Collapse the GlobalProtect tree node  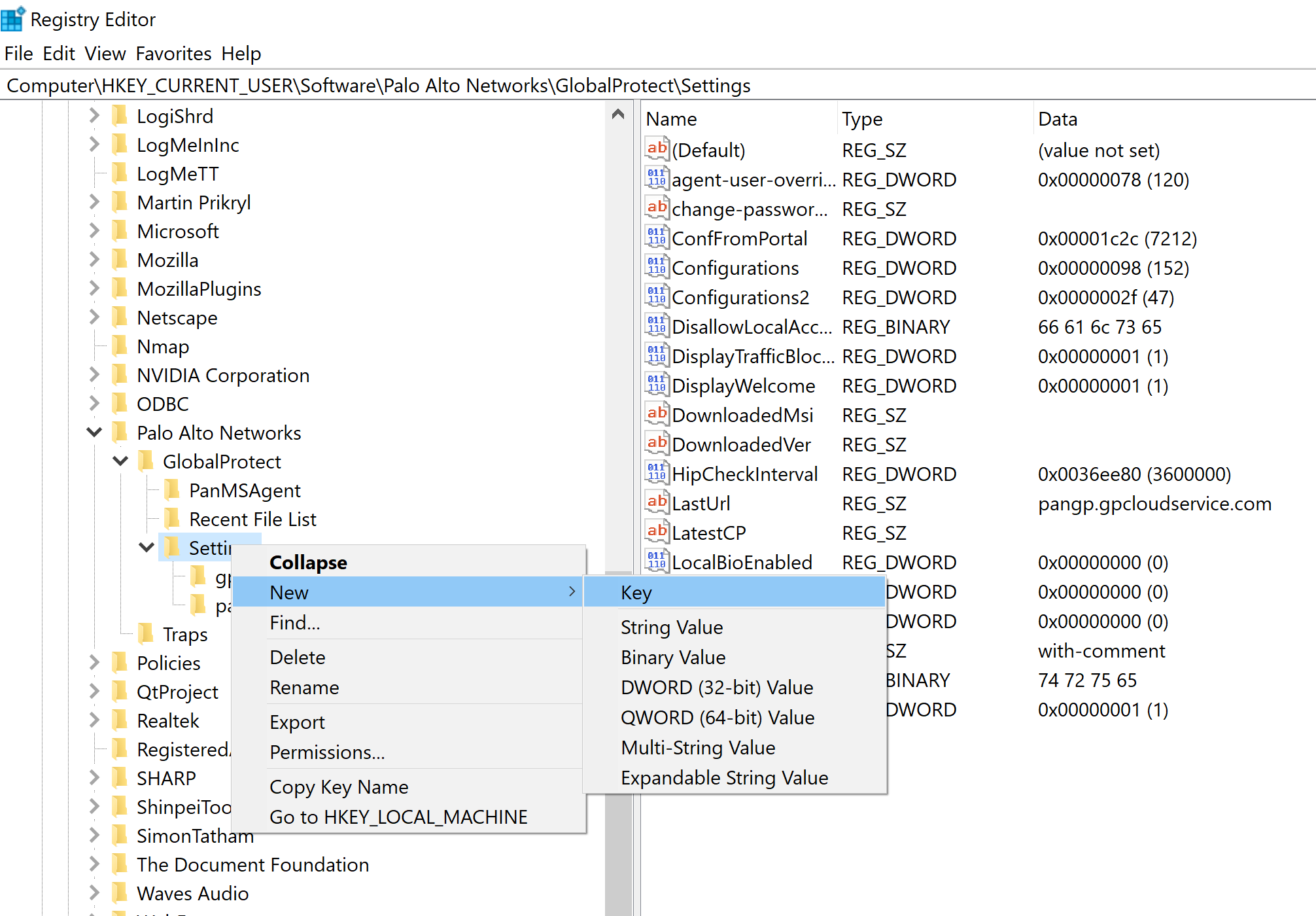pos(120,461)
